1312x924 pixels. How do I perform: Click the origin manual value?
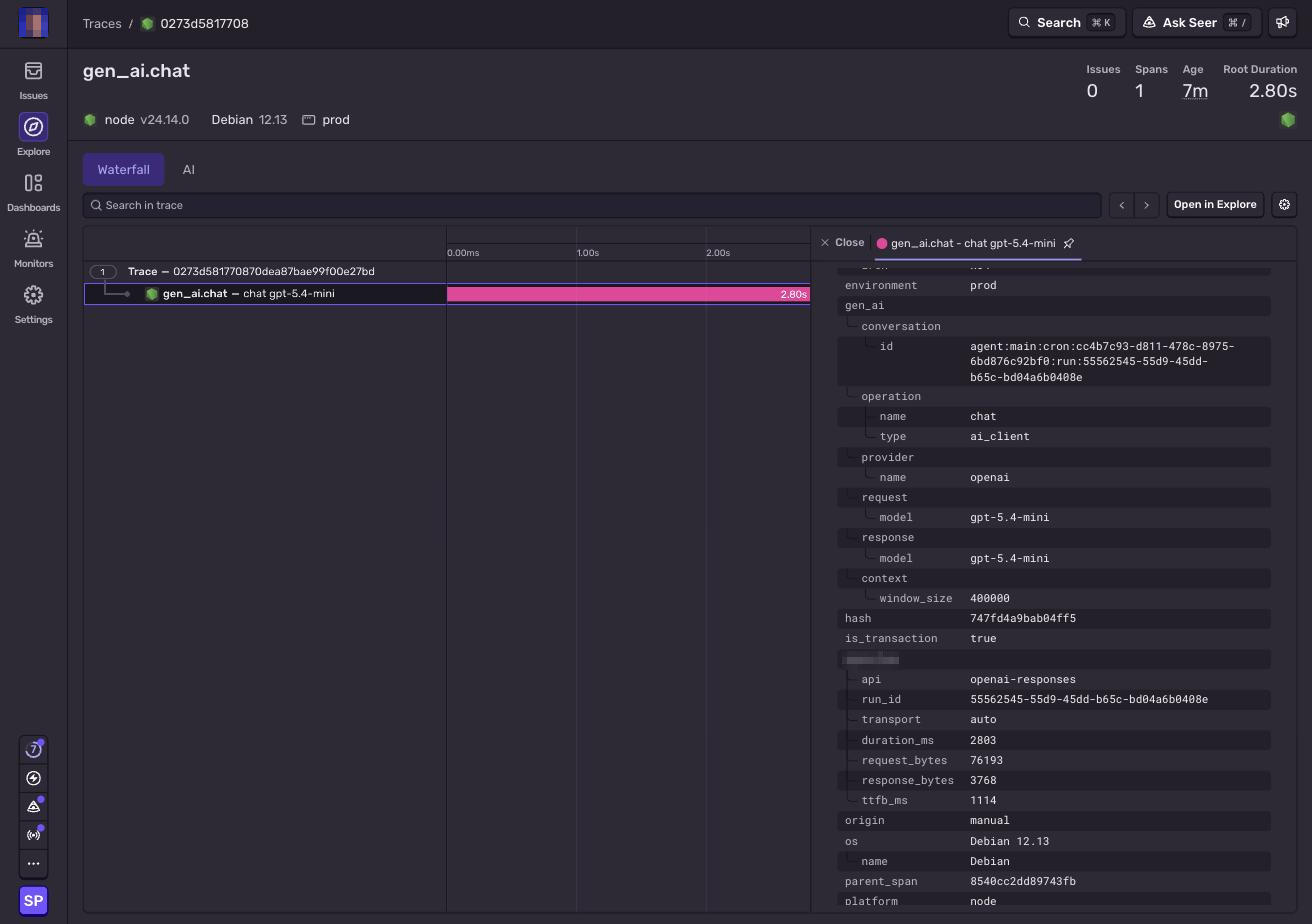(990, 820)
